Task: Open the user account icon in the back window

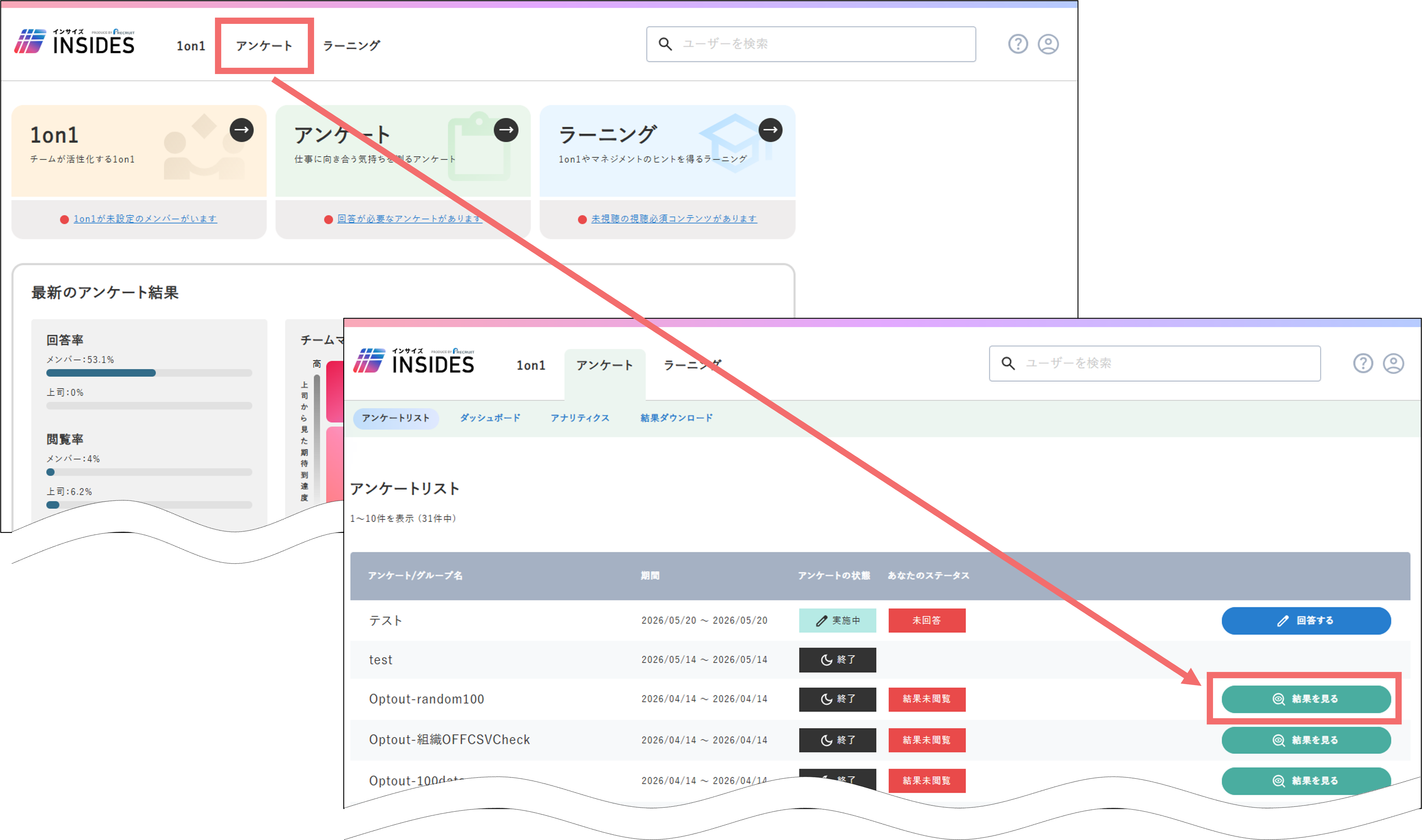Action: pos(1048,44)
